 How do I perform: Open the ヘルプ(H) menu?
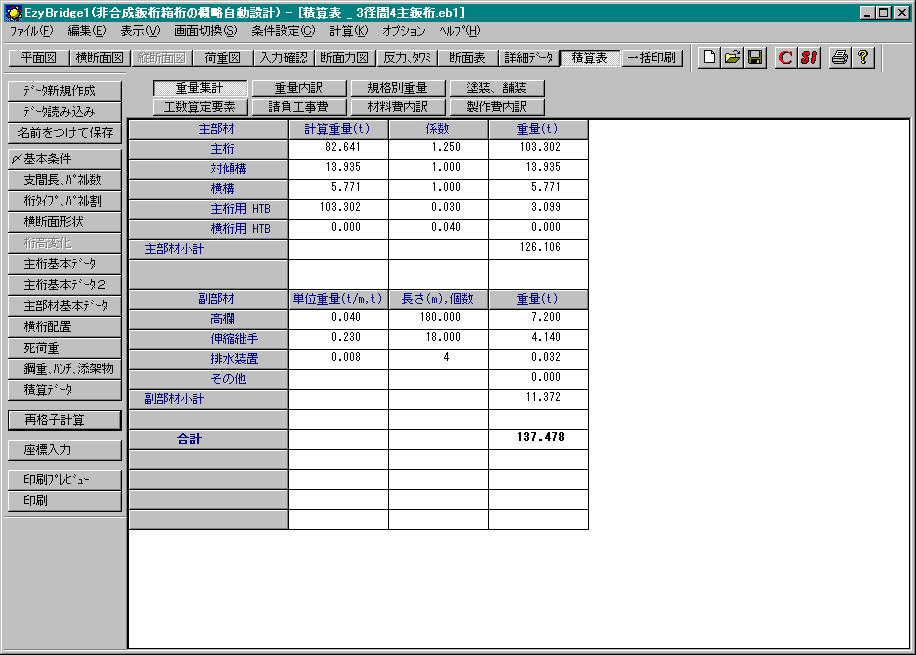click(x=460, y=31)
